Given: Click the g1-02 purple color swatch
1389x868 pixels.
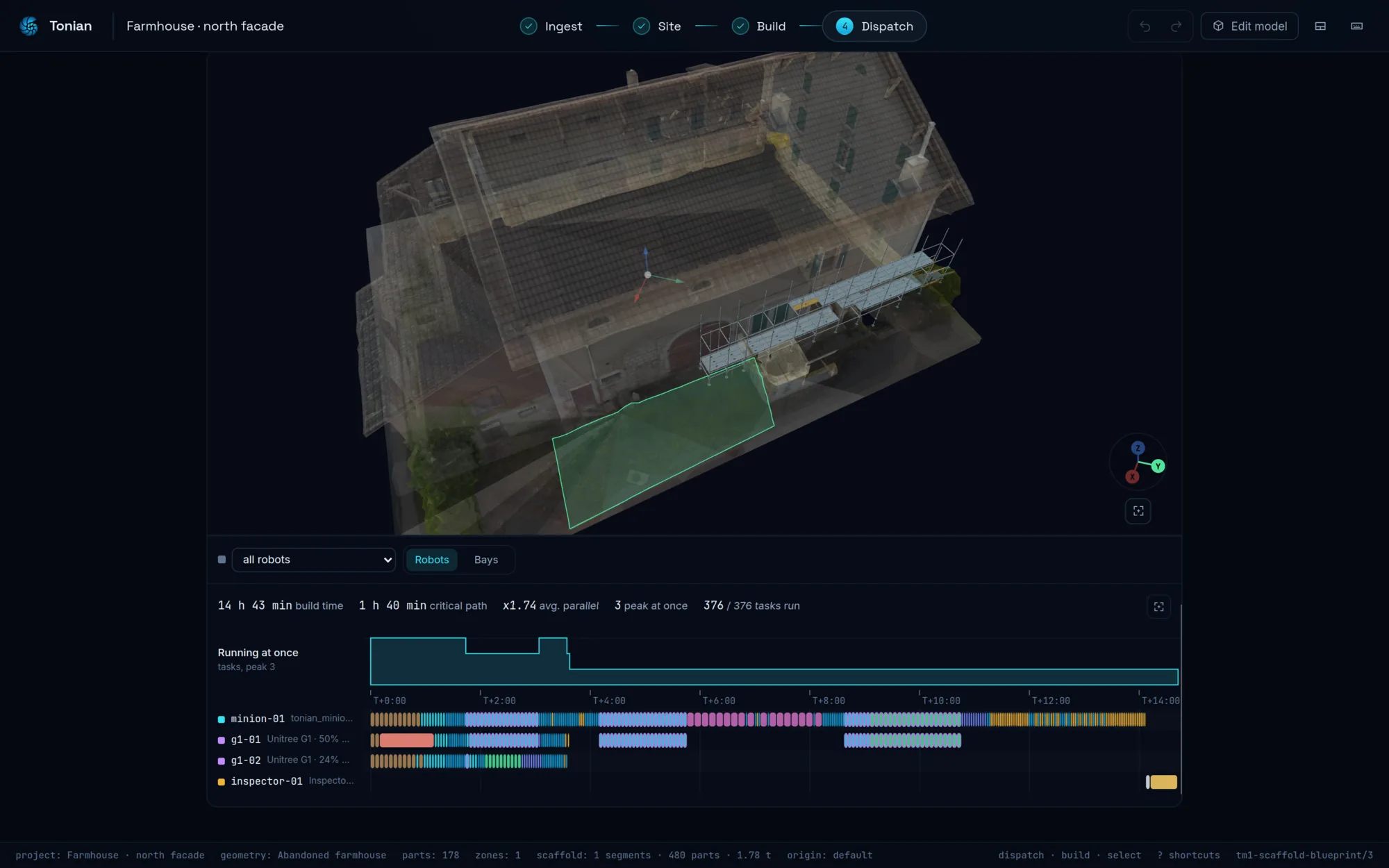Looking at the screenshot, I should (222, 761).
